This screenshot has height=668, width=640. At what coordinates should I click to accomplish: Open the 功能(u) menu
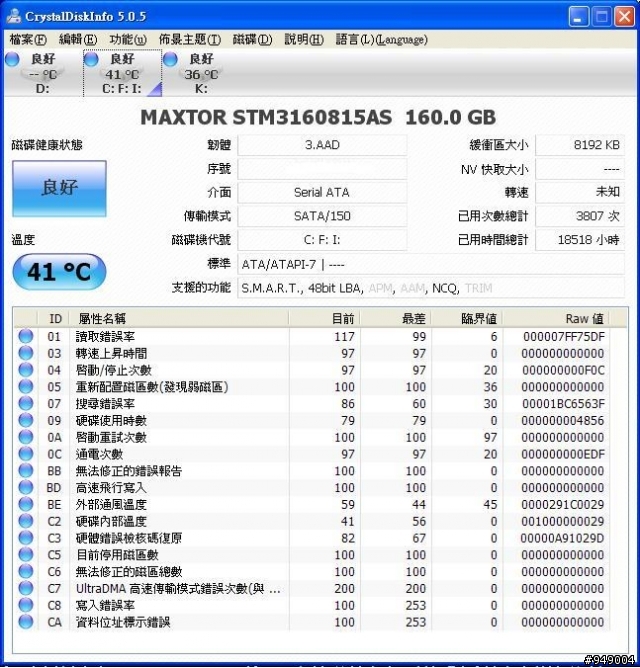(x=128, y=40)
